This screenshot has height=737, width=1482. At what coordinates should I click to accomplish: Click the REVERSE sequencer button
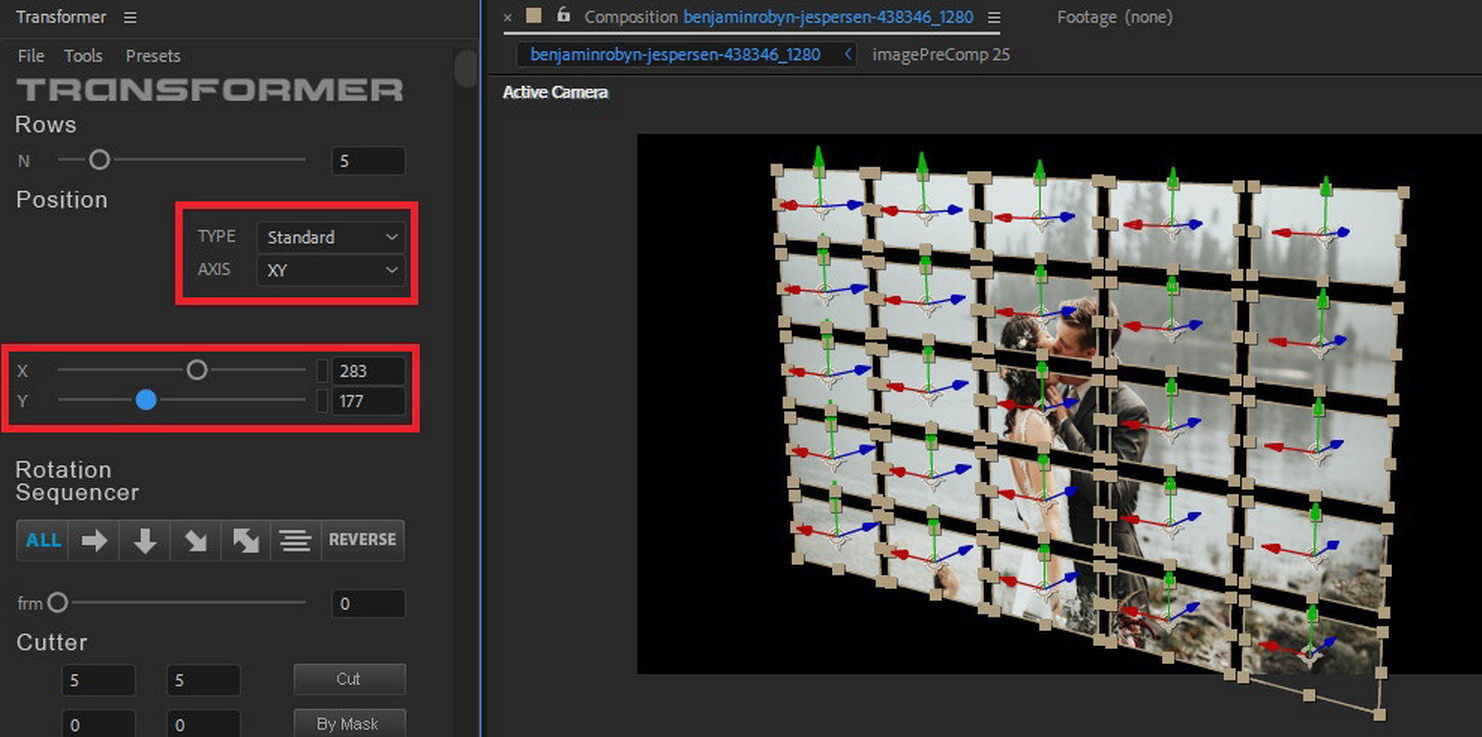click(362, 540)
